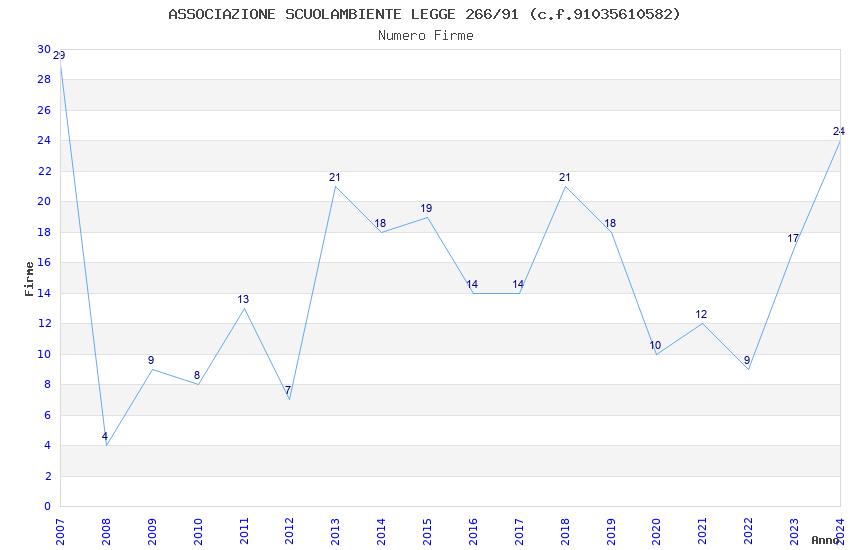Select the 2015 data point labeled 19
The image size is (850, 550).
tap(427, 217)
